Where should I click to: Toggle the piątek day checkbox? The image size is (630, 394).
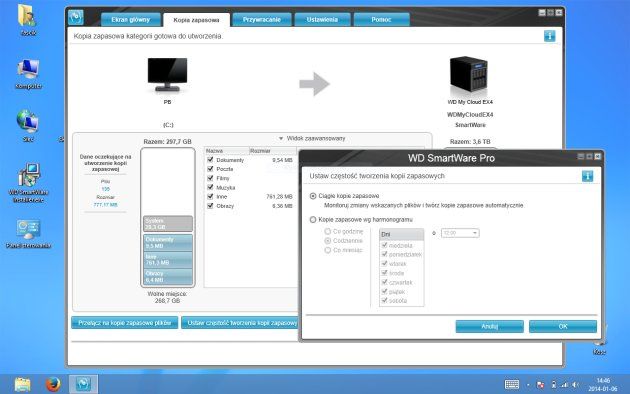[384, 291]
